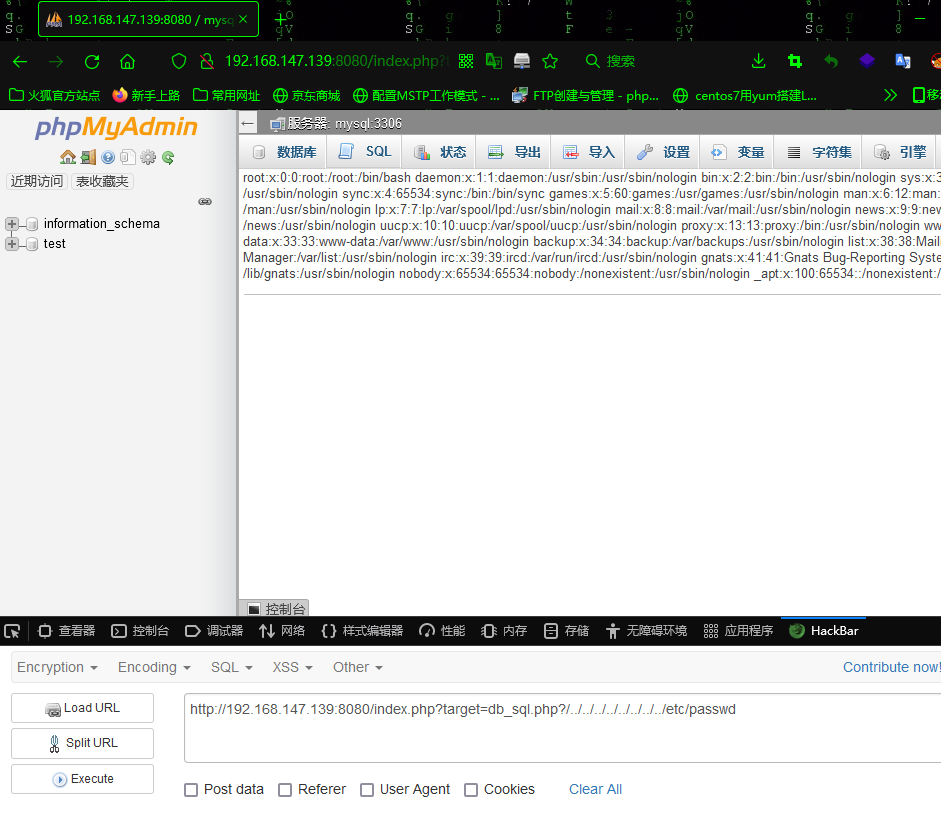Screen dimensions: 941x819
Task: Expand the test database tree node
Action: (x=10, y=244)
